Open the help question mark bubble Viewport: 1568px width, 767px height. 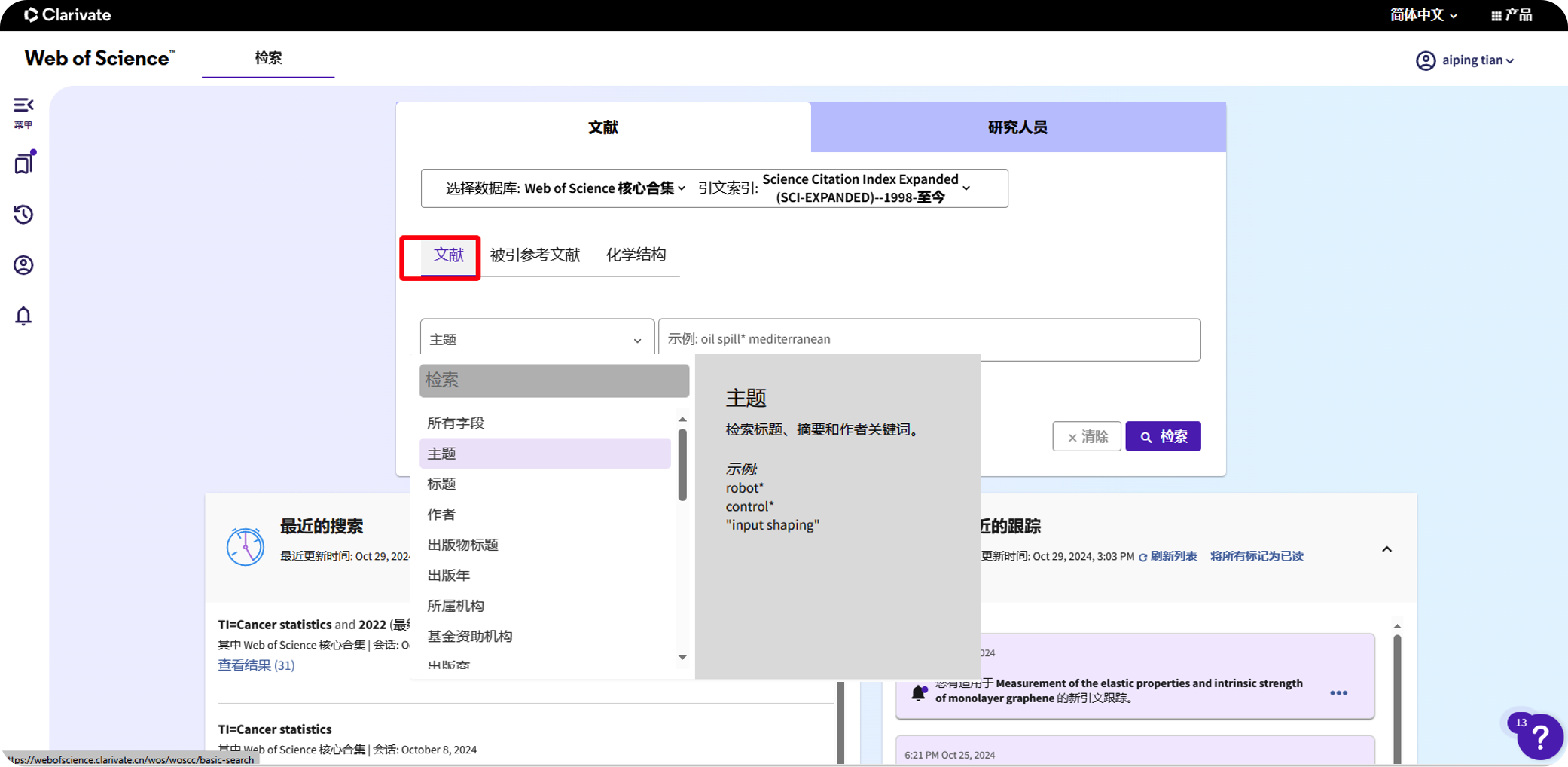point(1539,737)
